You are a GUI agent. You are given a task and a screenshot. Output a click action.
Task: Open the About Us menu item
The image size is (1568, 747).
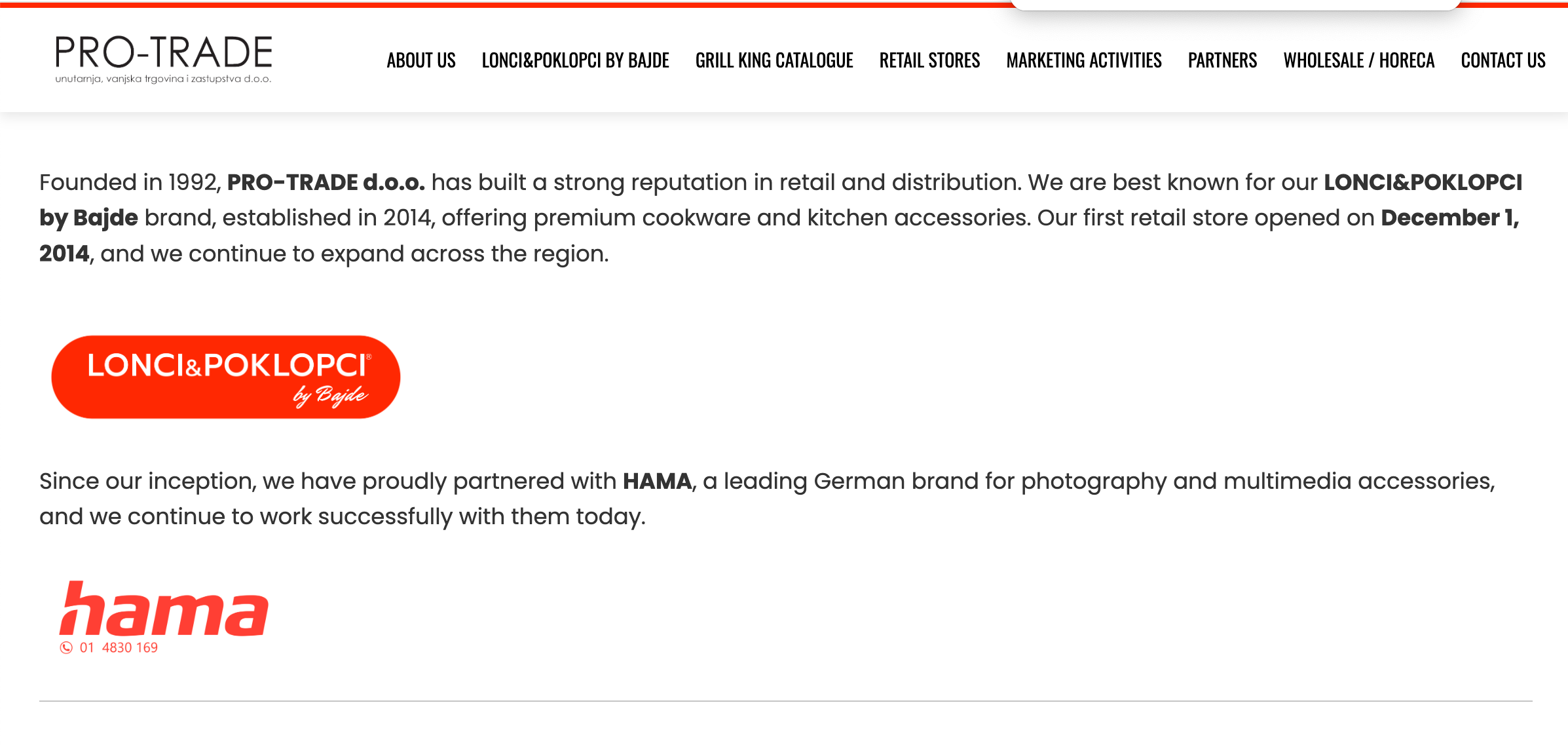(421, 60)
